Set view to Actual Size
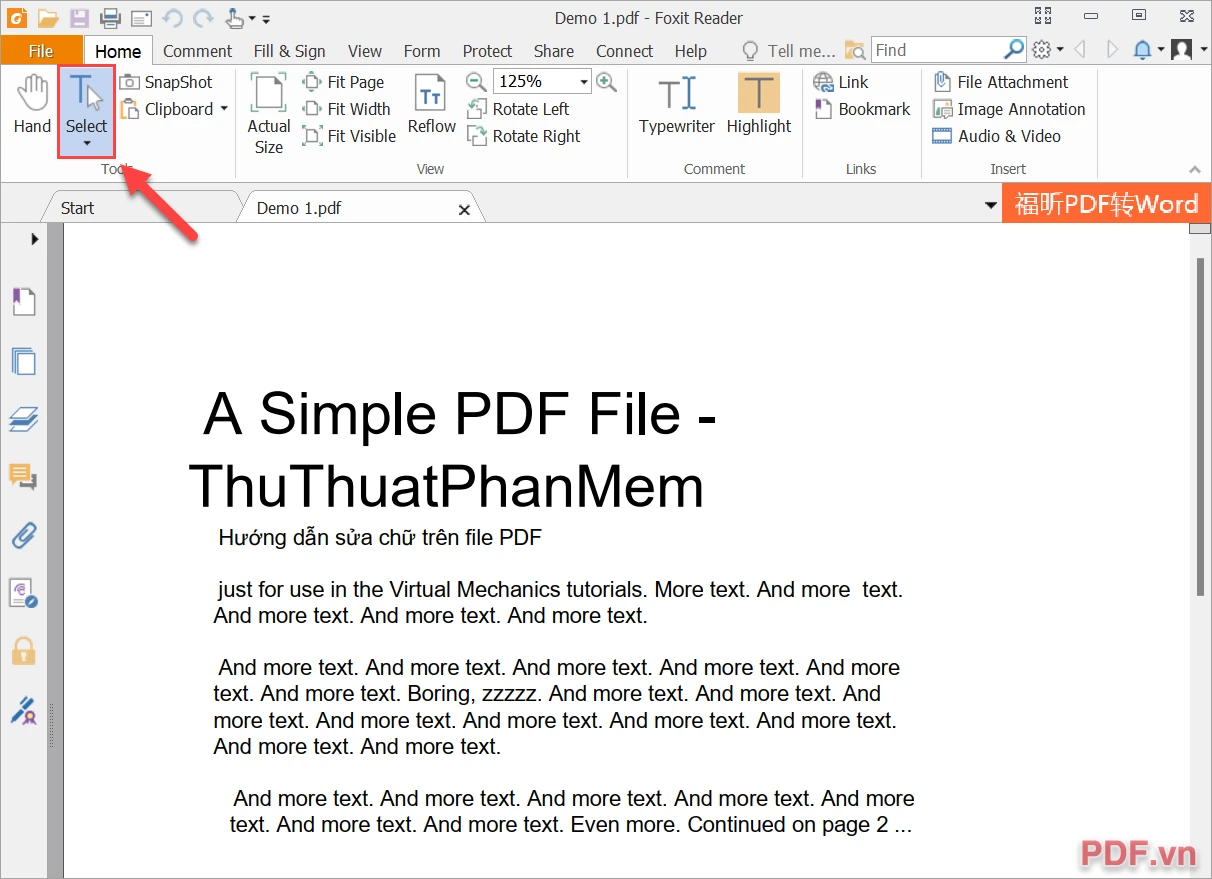This screenshot has height=879, width=1212. click(268, 114)
